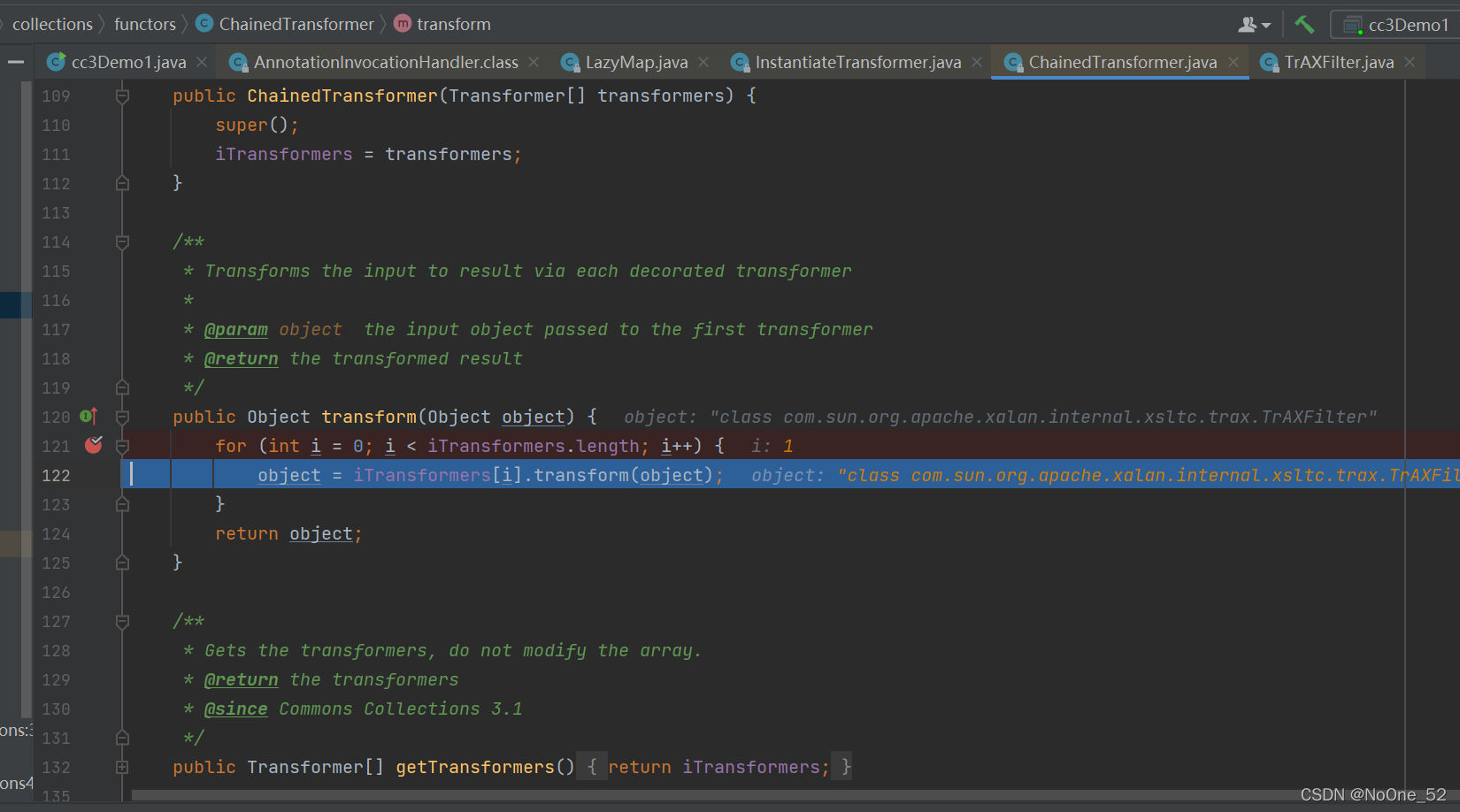Click the LazyMap.java tab class icon
The width and height of the screenshot is (1460, 812).
(571, 62)
